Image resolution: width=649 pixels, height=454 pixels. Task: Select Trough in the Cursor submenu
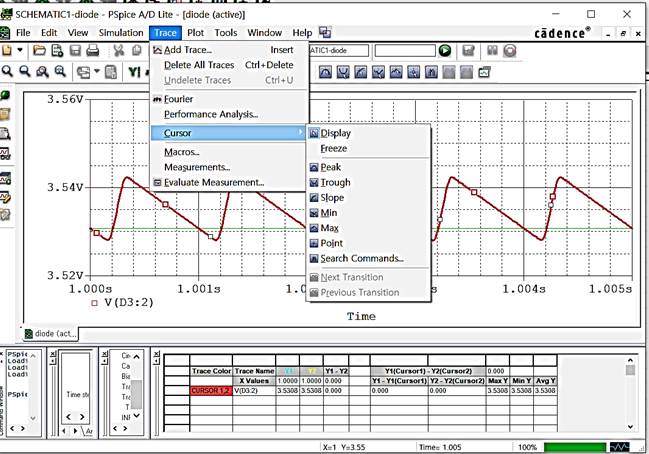[x=368, y=183]
